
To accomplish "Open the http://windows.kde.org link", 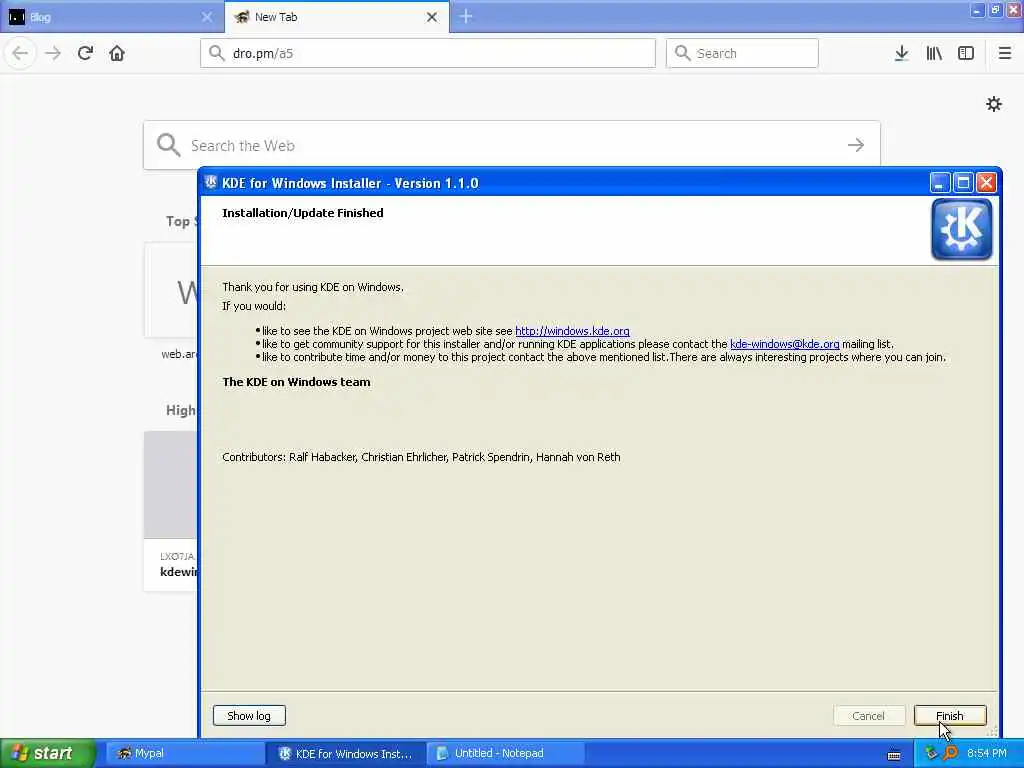I will point(572,331).
